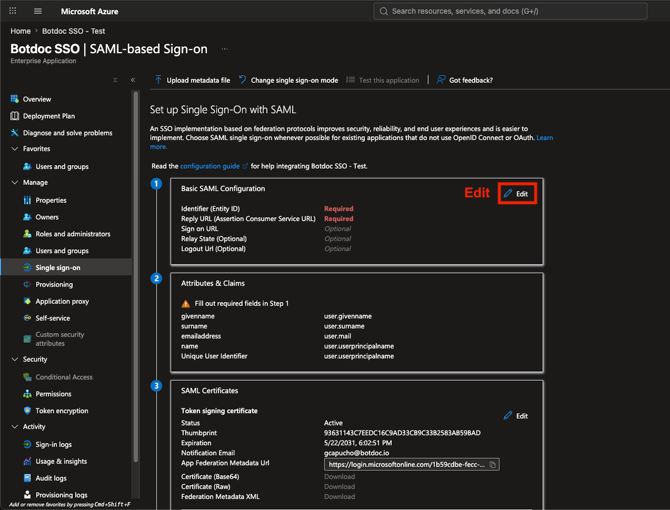670x510 pixels.
Task: Collapse the Favorites section
Action: 15,149
